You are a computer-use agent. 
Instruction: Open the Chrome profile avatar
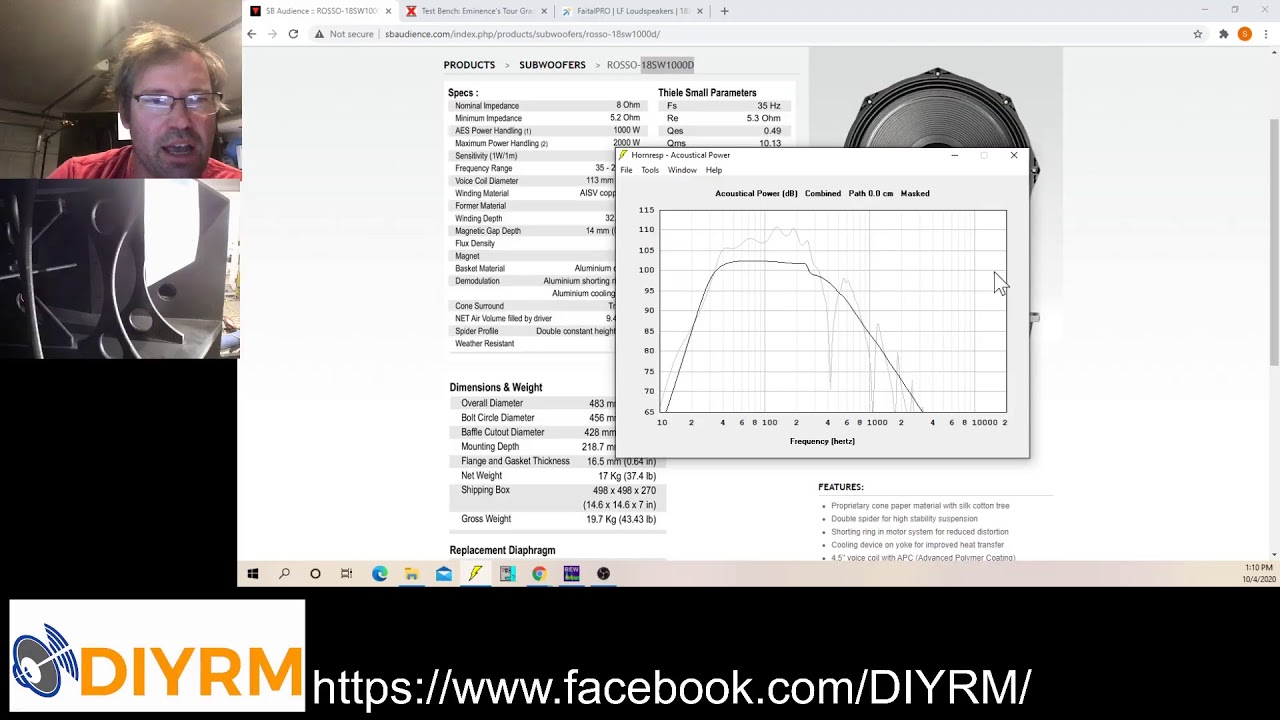point(1244,34)
